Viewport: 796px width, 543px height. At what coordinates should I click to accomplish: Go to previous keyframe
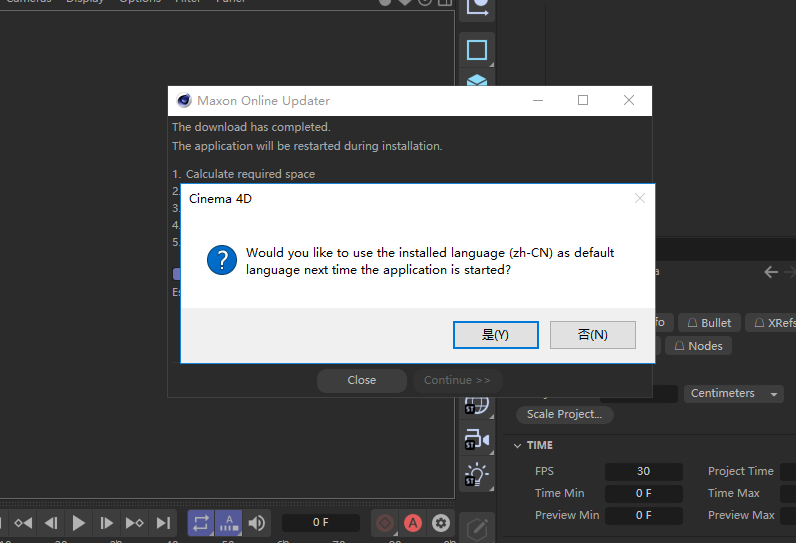(23, 523)
